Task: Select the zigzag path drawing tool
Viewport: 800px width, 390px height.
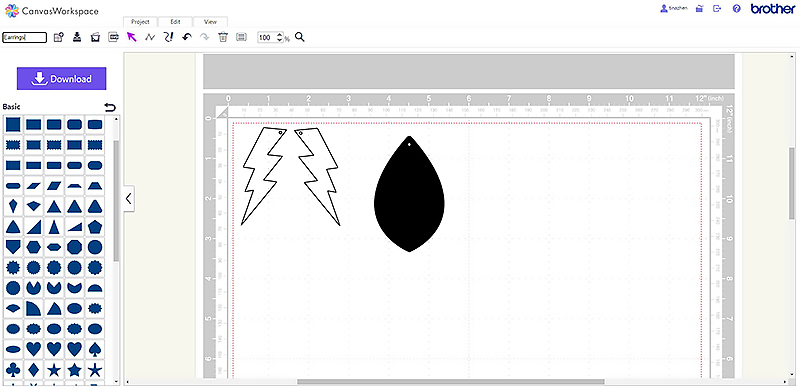Action: [x=150, y=37]
